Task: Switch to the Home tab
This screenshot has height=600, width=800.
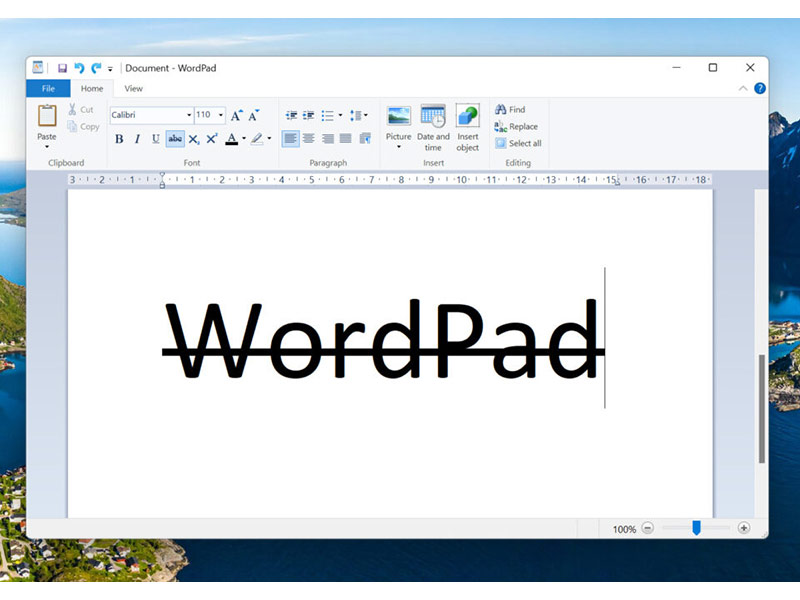Action: [92, 88]
